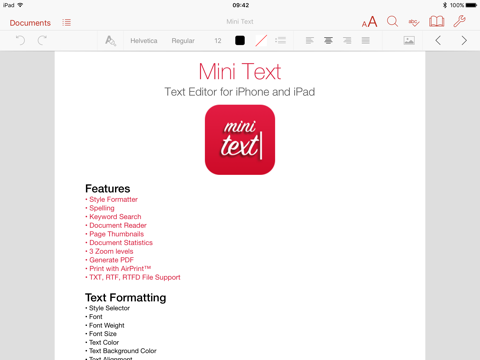Open the document reader book icon

click(436, 22)
